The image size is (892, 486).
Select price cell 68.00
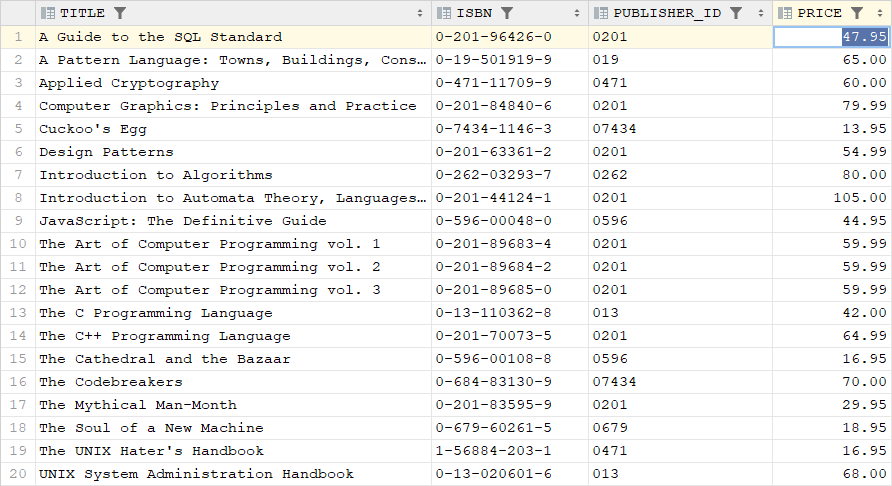click(x=832, y=474)
